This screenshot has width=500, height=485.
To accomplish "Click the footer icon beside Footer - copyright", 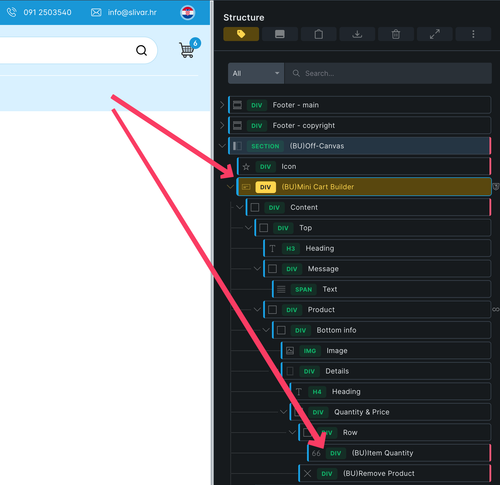I will (237, 126).
